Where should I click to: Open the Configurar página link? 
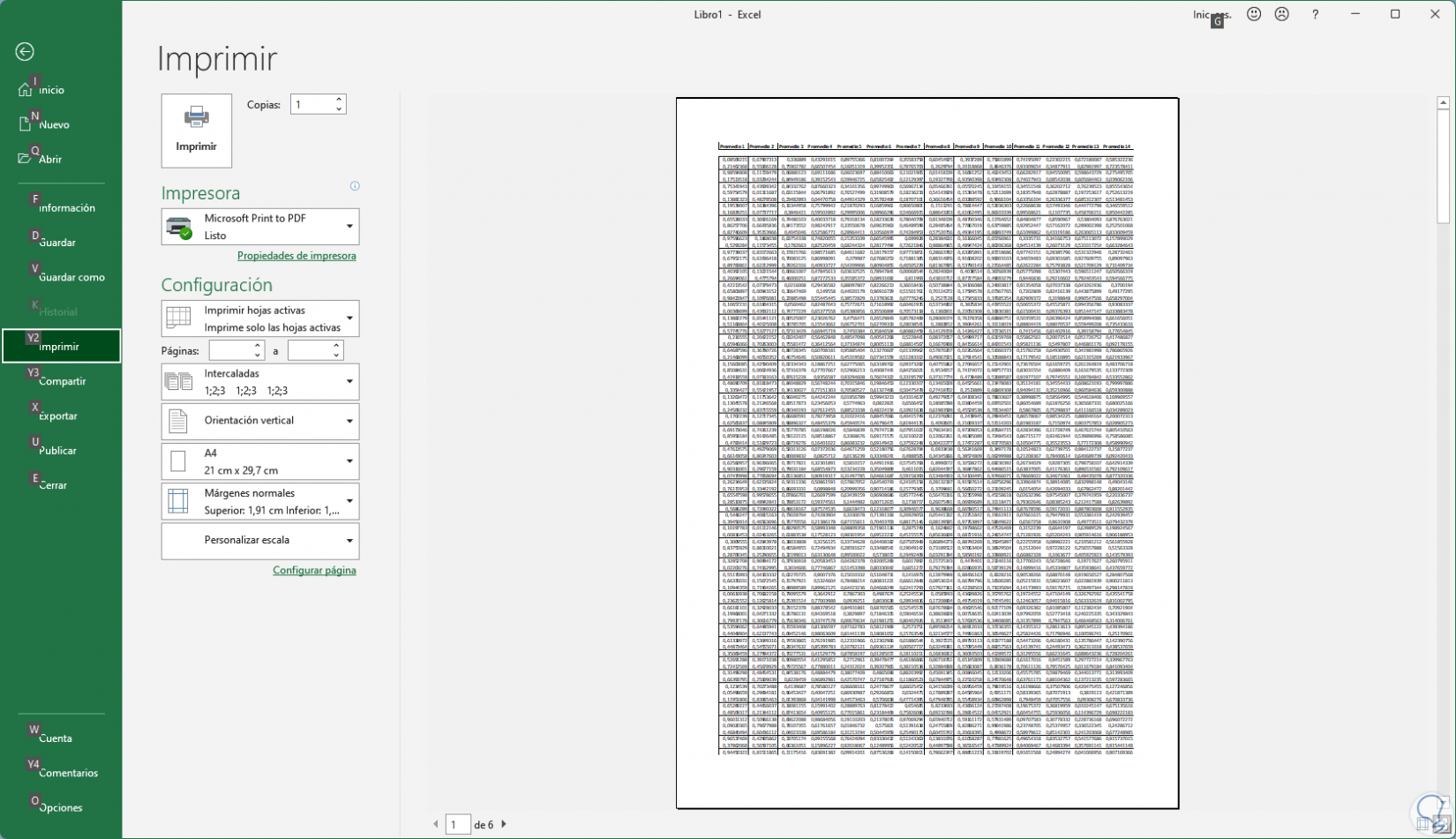pyautogui.click(x=314, y=571)
